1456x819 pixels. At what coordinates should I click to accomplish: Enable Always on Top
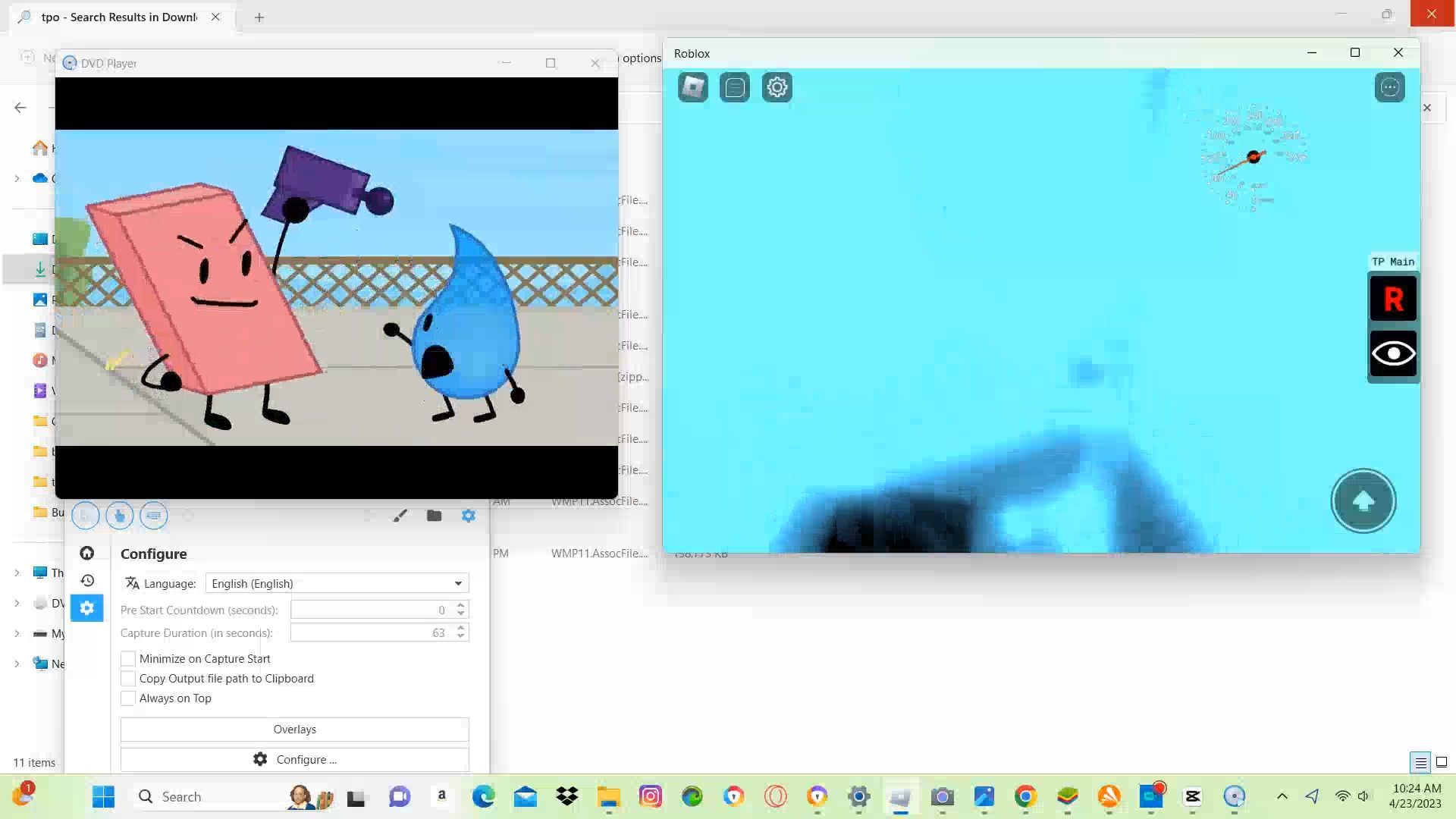point(128,698)
